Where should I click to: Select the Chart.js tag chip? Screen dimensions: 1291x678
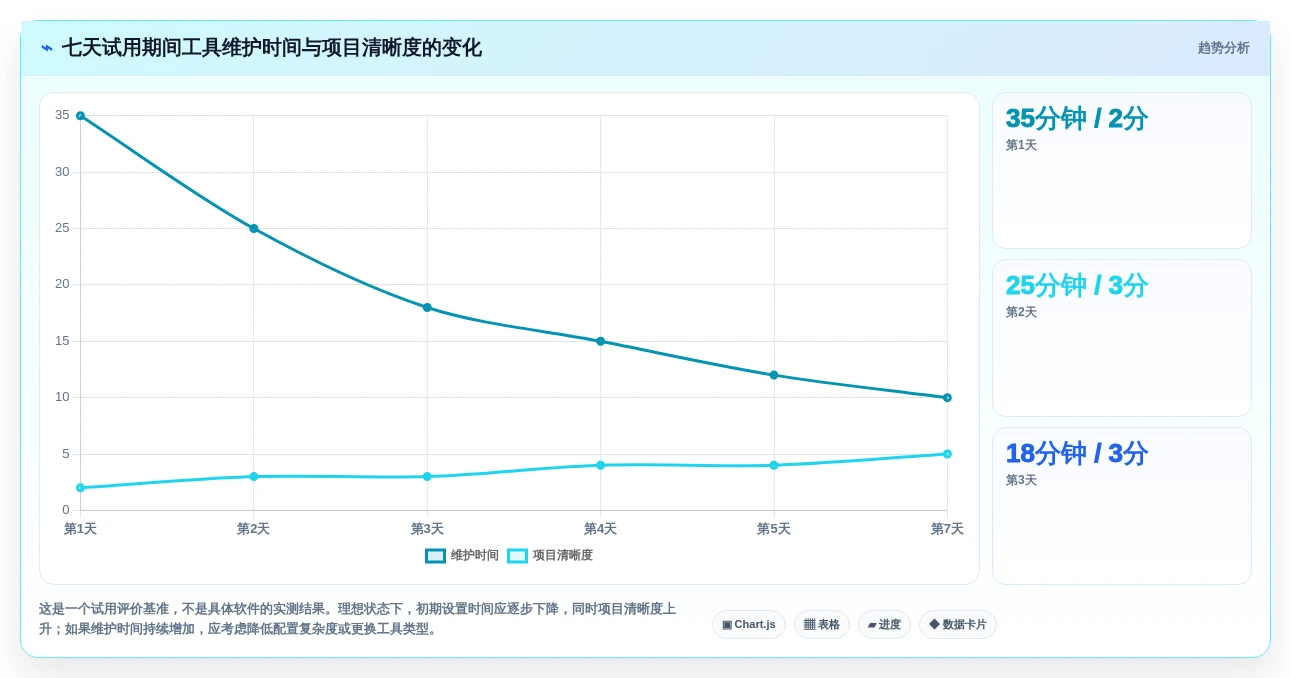pos(749,624)
